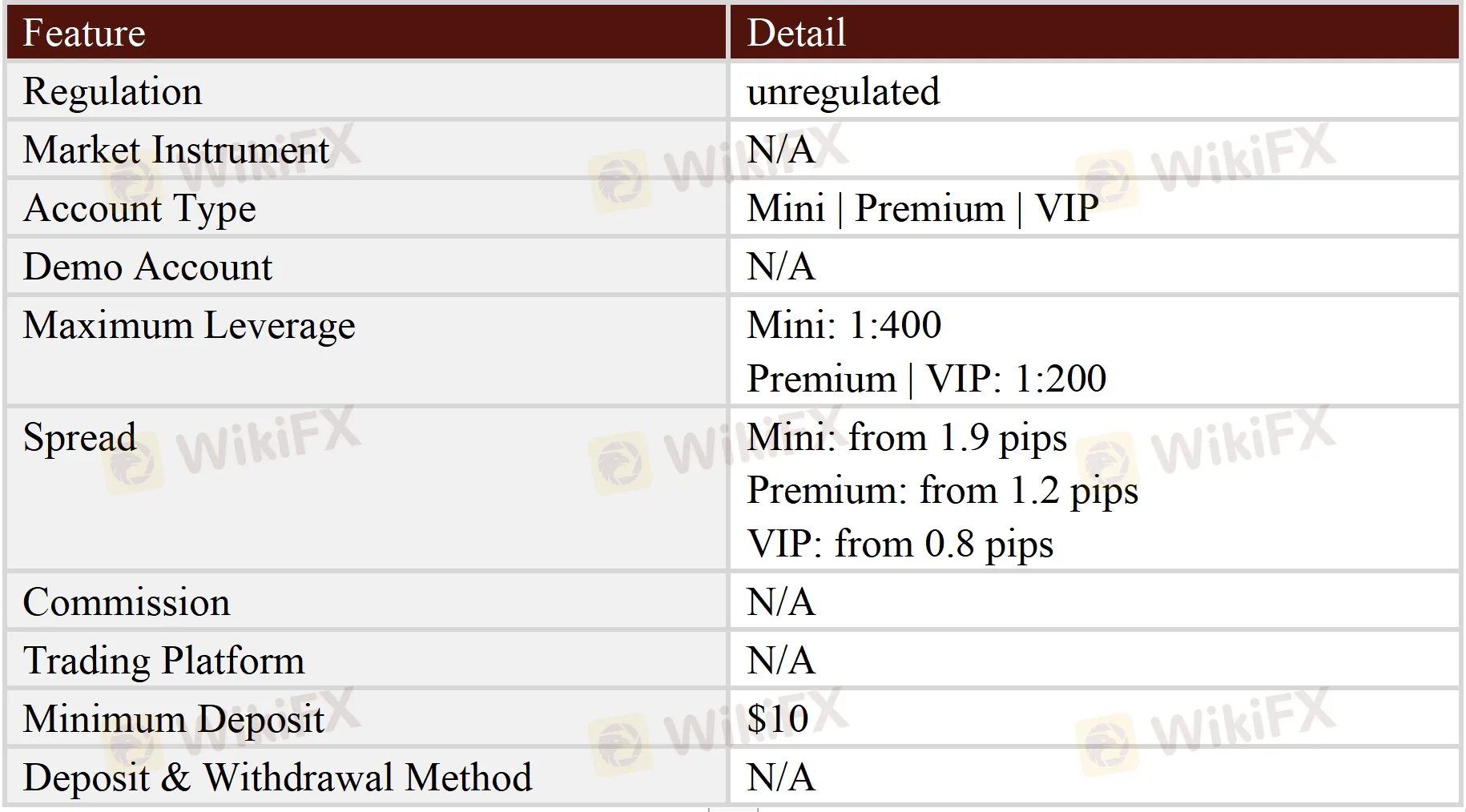Click the Demo Account label
The image size is (1466, 812).
(x=148, y=267)
